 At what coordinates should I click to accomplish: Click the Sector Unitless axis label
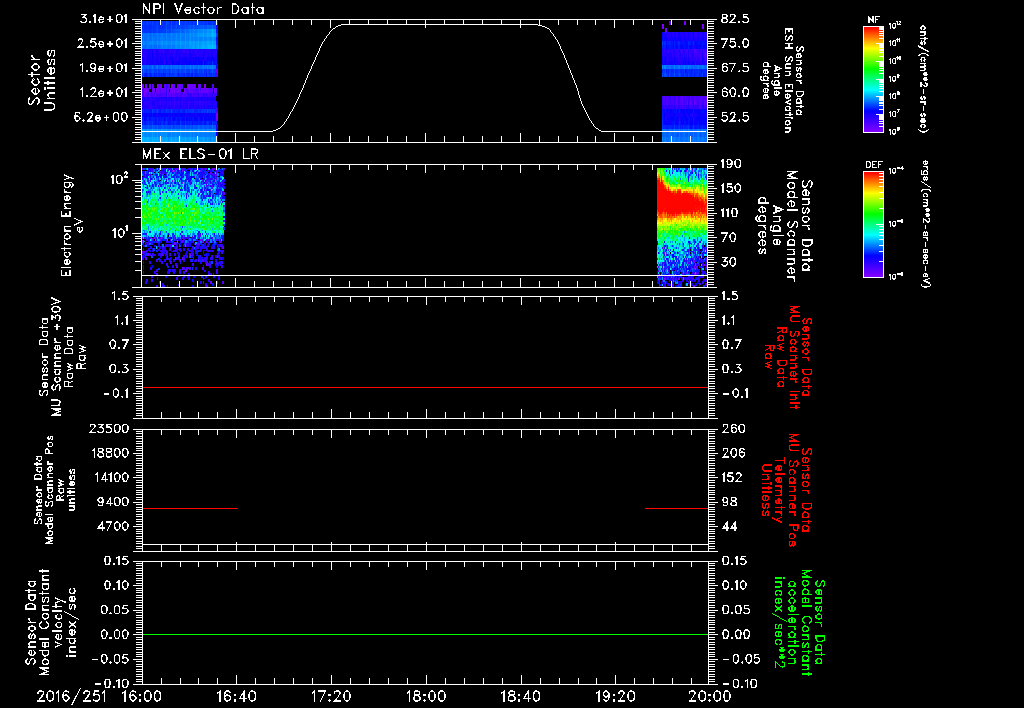click(x=41, y=80)
